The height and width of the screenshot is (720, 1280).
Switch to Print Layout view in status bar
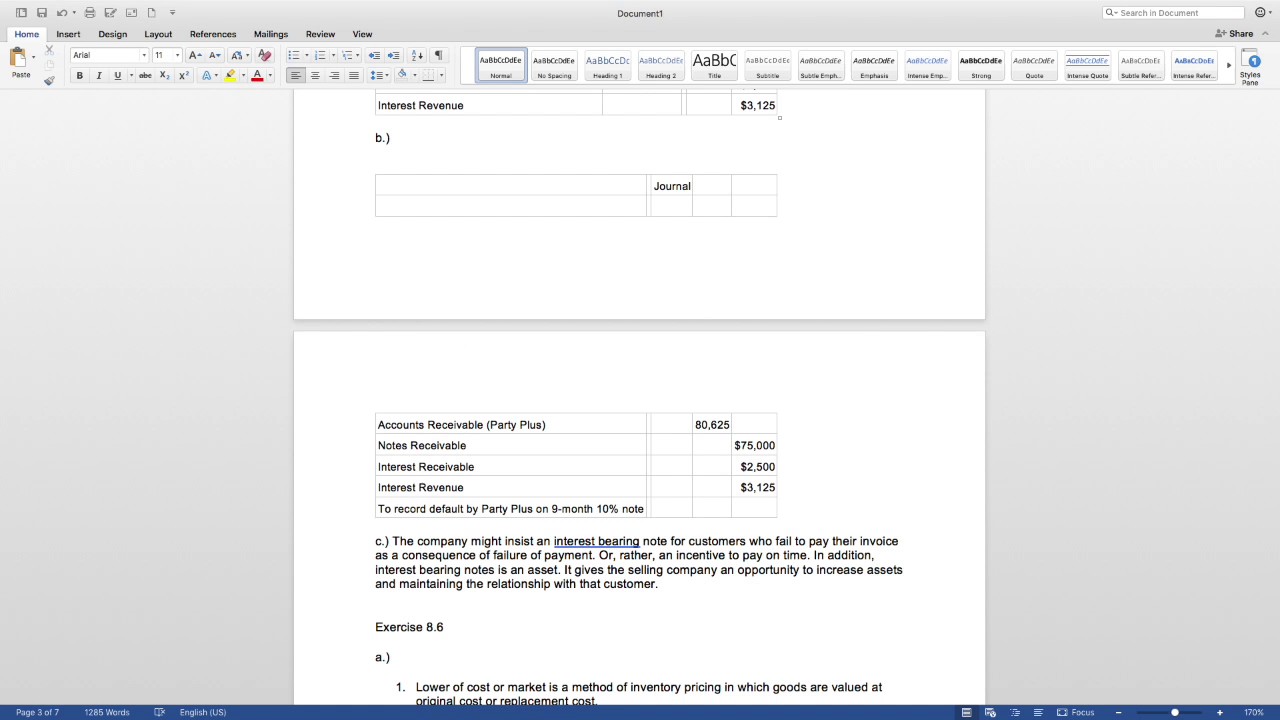coord(966,712)
